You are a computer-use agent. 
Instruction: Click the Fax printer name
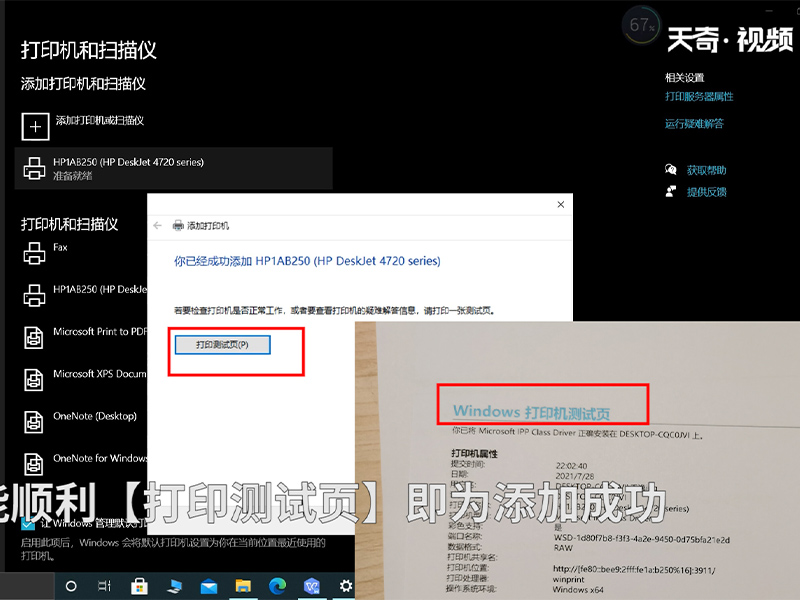(x=60, y=247)
